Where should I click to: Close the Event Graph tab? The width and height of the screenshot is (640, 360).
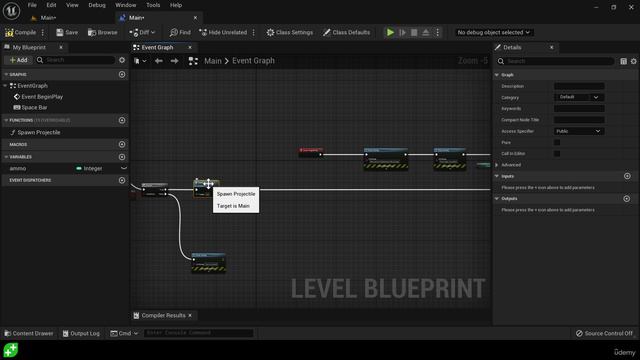190,47
